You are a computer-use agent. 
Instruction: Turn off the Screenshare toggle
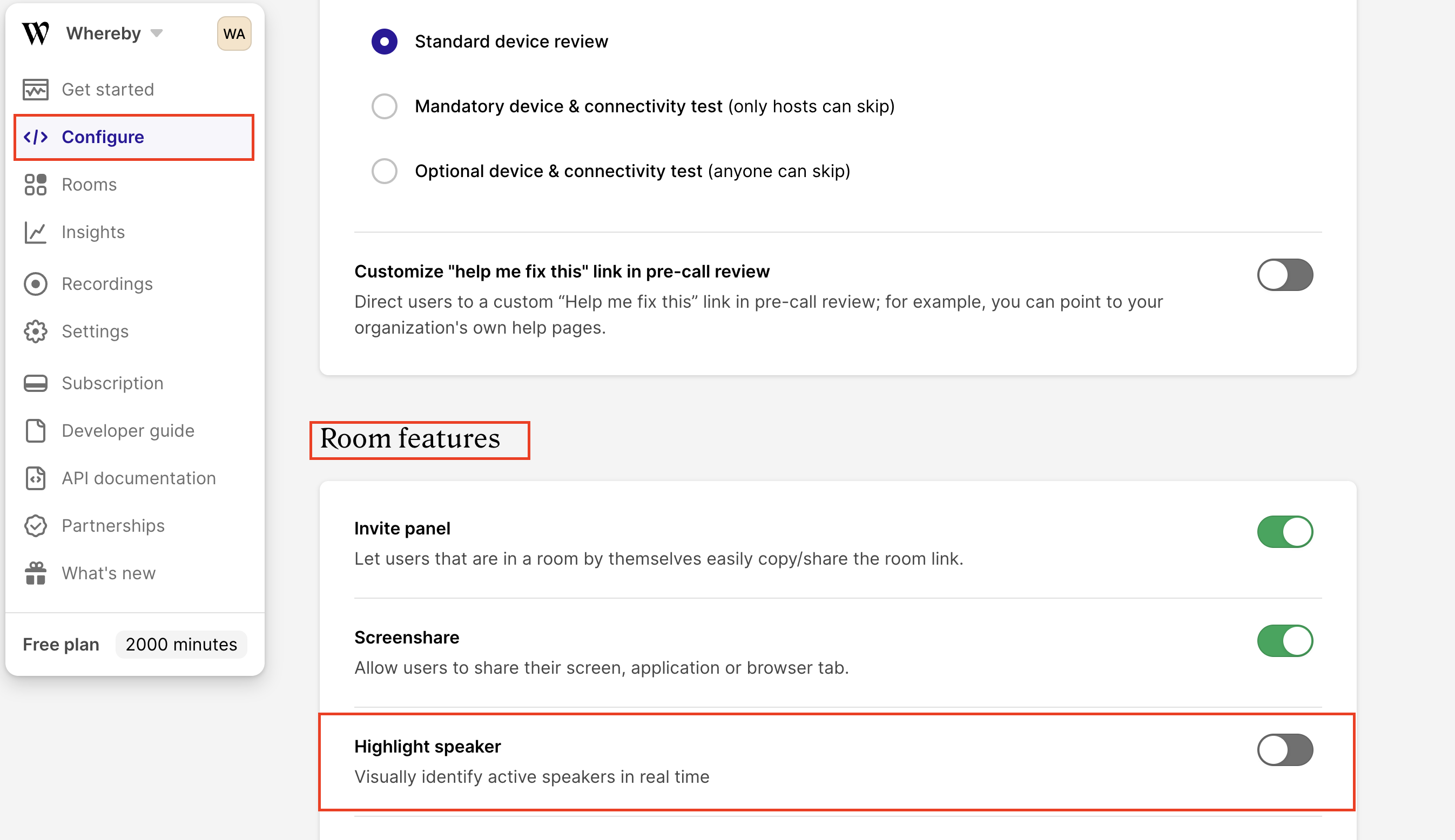point(1285,640)
